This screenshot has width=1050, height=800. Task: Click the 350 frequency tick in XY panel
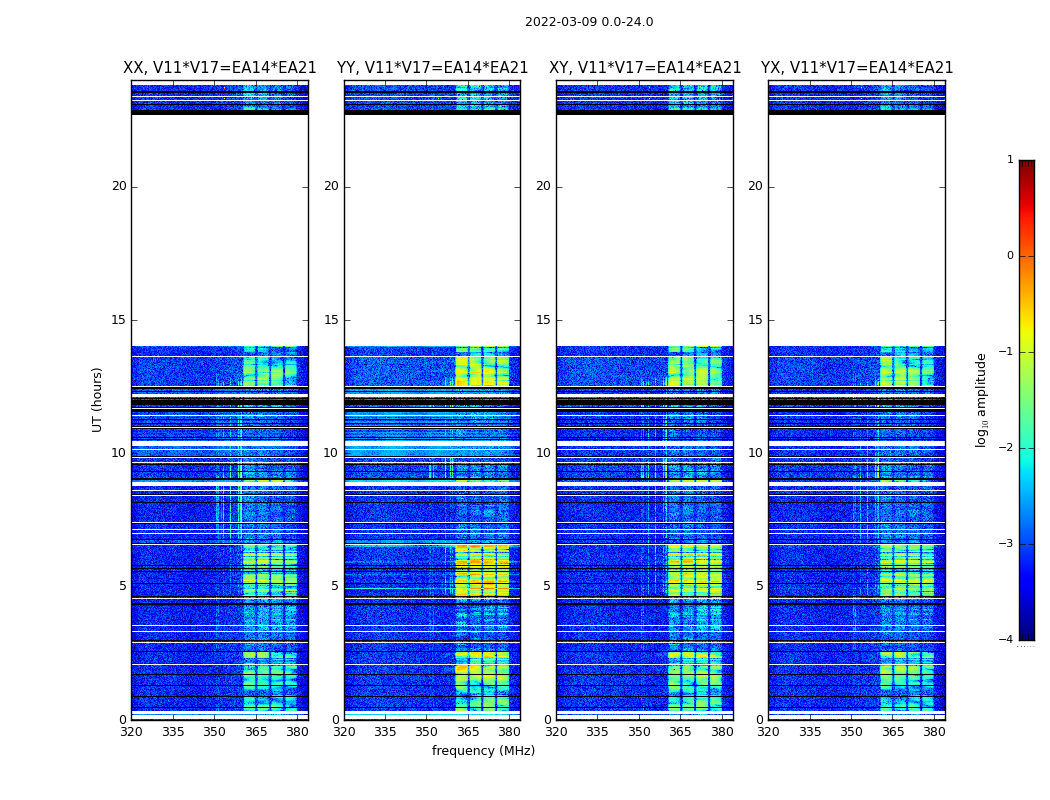coord(640,732)
